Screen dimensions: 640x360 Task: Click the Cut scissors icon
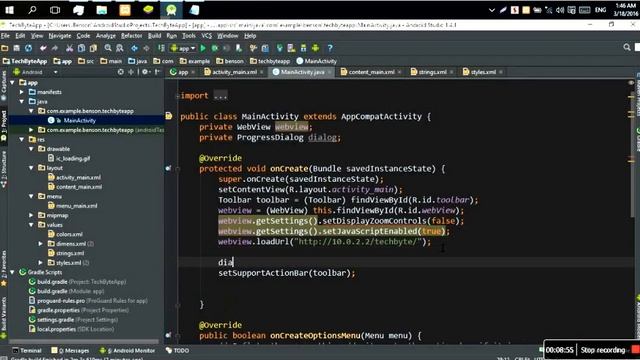(x=69, y=48)
